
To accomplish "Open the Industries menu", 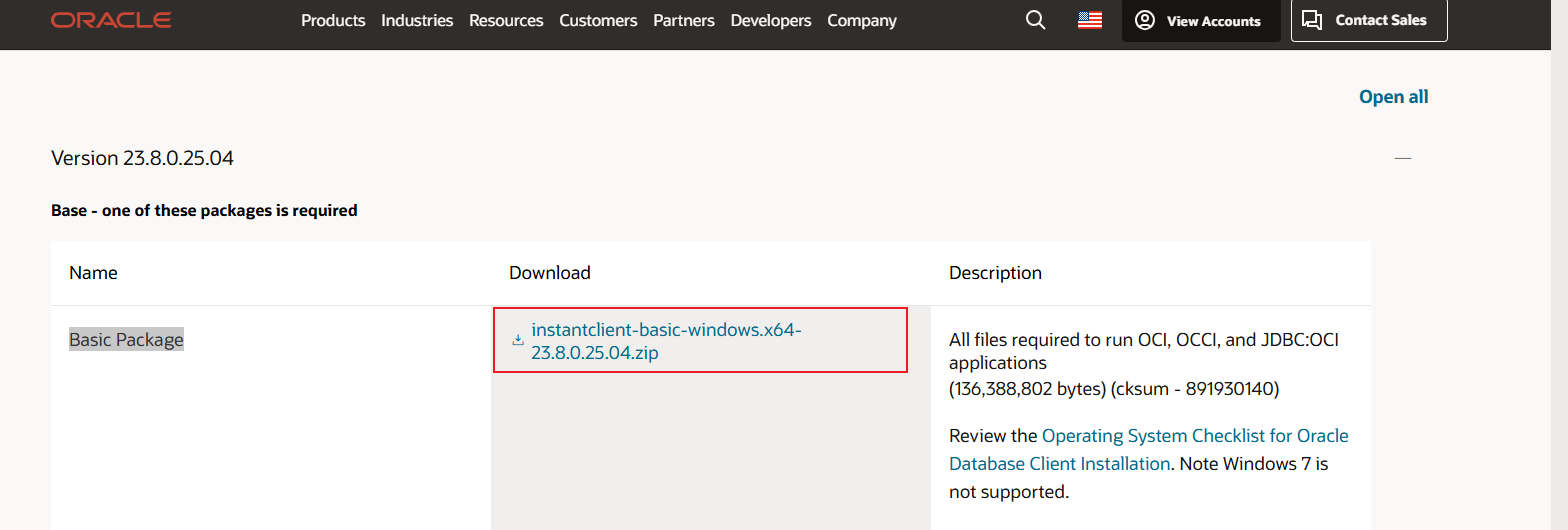I will tap(417, 20).
